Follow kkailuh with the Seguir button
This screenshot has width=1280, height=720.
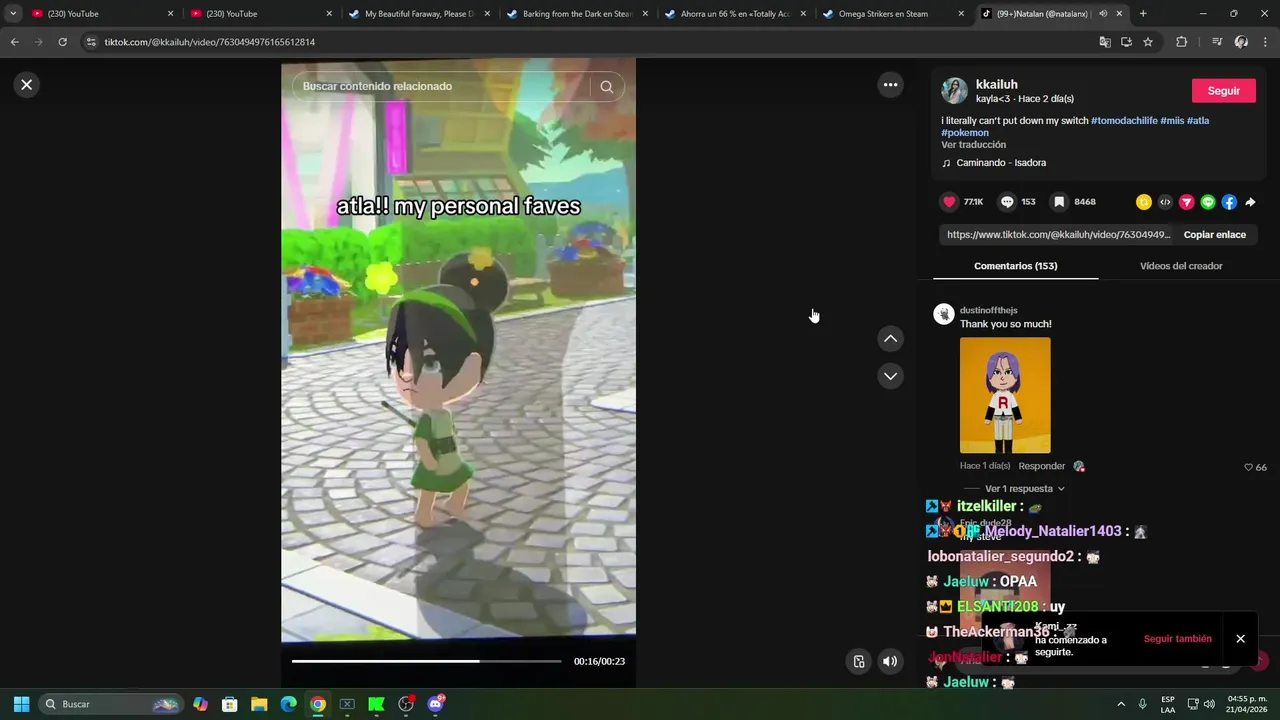coord(1223,91)
